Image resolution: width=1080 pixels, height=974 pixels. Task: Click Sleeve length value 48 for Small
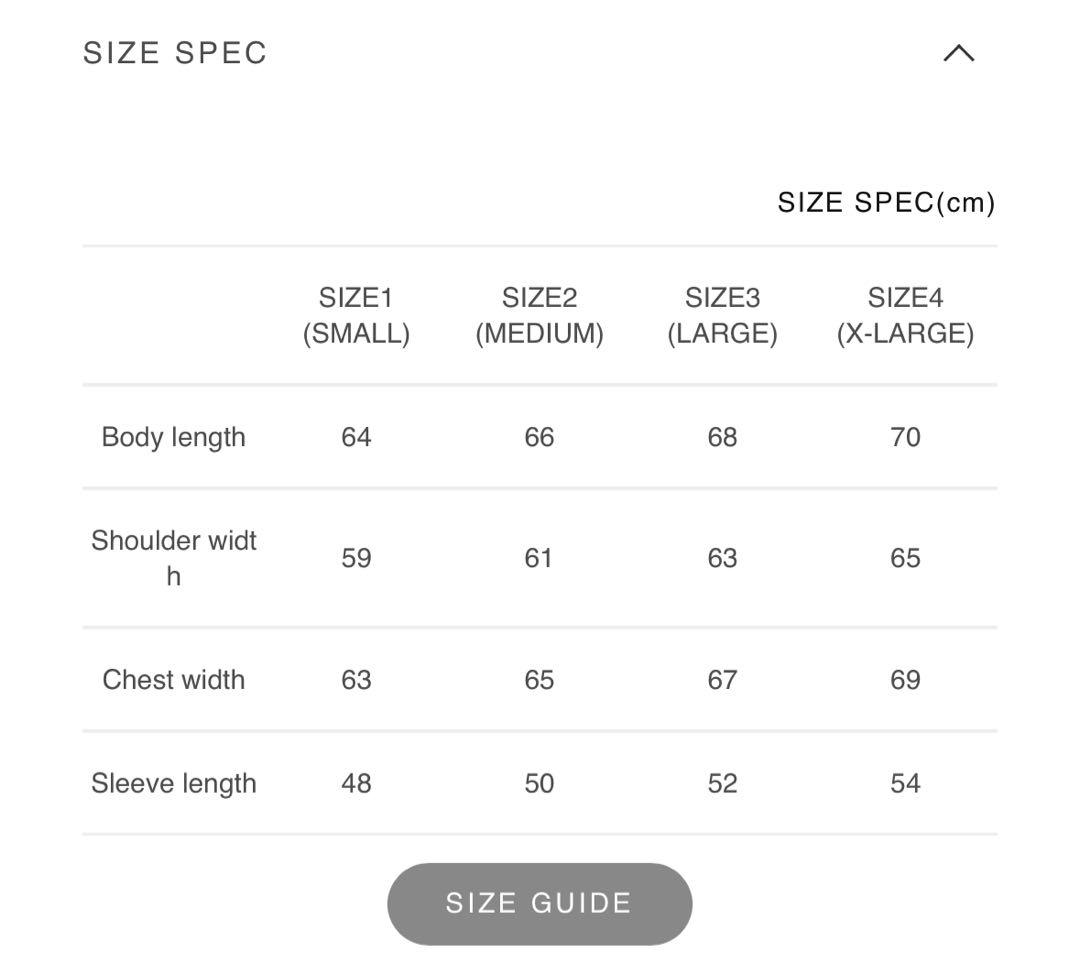click(x=356, y=783)
